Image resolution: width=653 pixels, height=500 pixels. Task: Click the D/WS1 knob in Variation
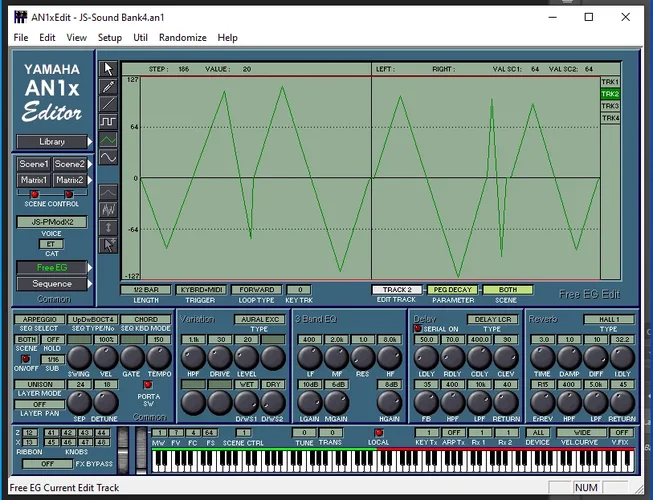247,403
